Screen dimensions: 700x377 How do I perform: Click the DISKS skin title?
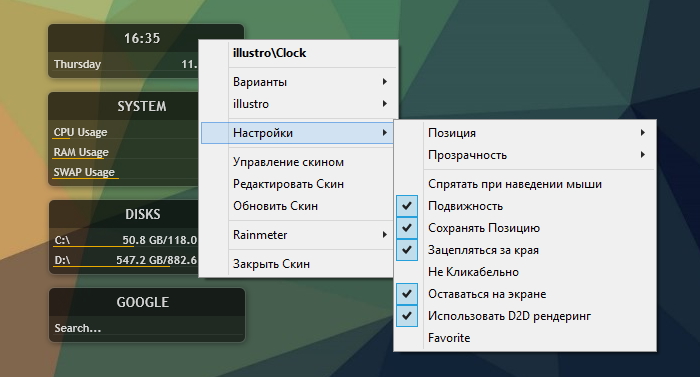coord(142,214)
